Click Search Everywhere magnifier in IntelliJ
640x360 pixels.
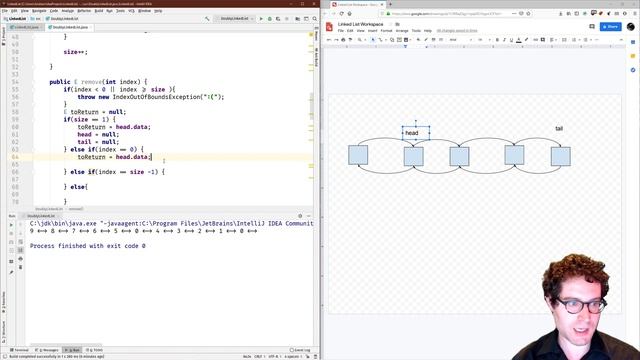click(315, 19)
